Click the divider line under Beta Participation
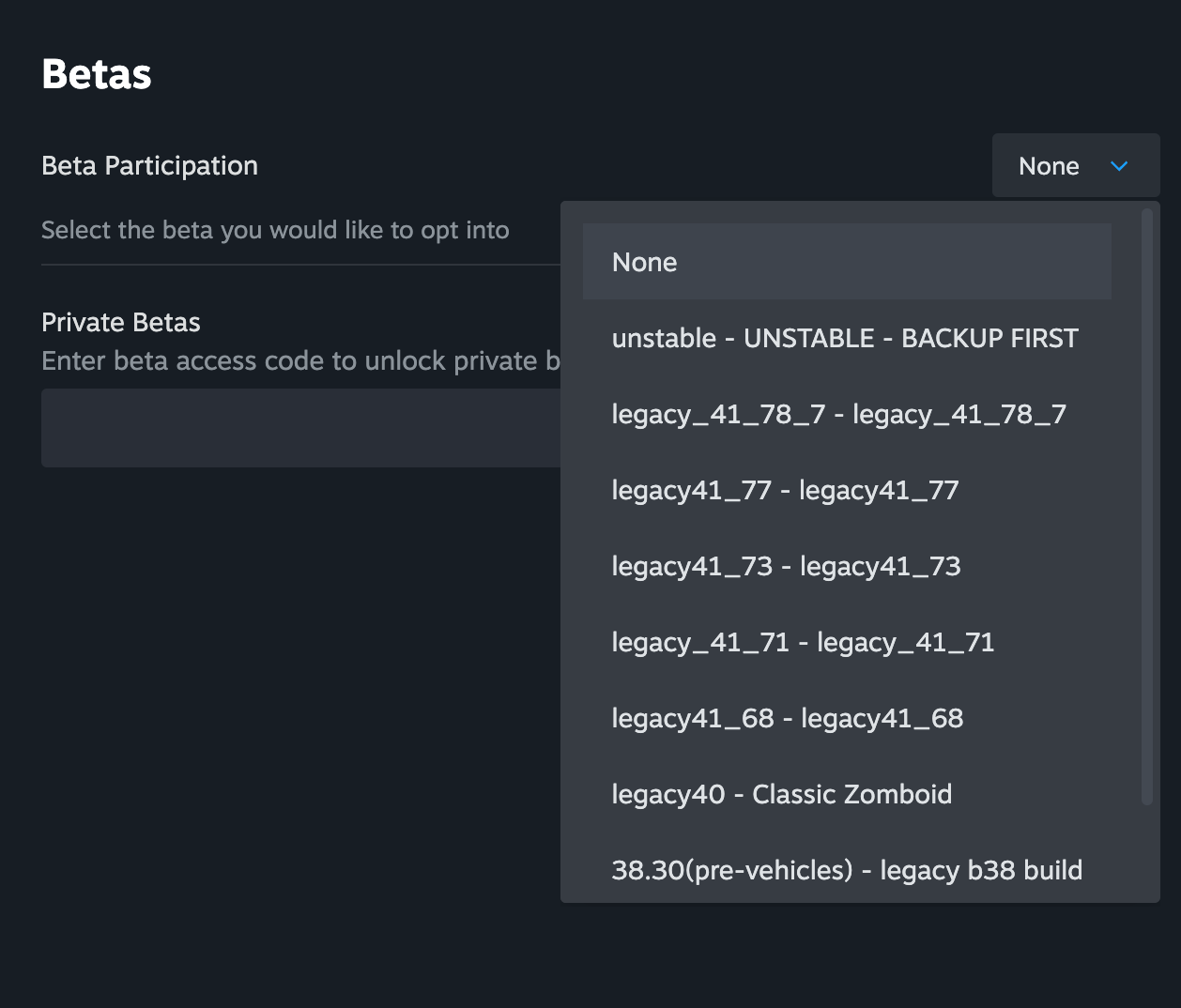The image size is (1181, 1008). [x=300, y=265]
